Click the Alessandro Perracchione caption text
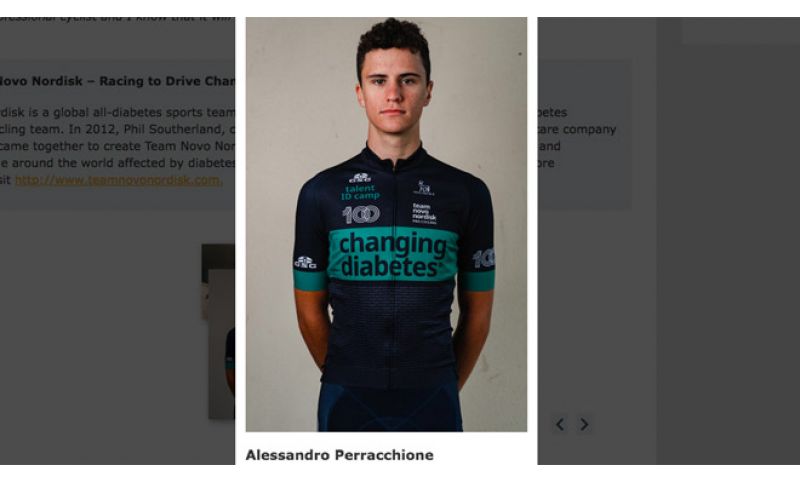 (x=339, y=455)
